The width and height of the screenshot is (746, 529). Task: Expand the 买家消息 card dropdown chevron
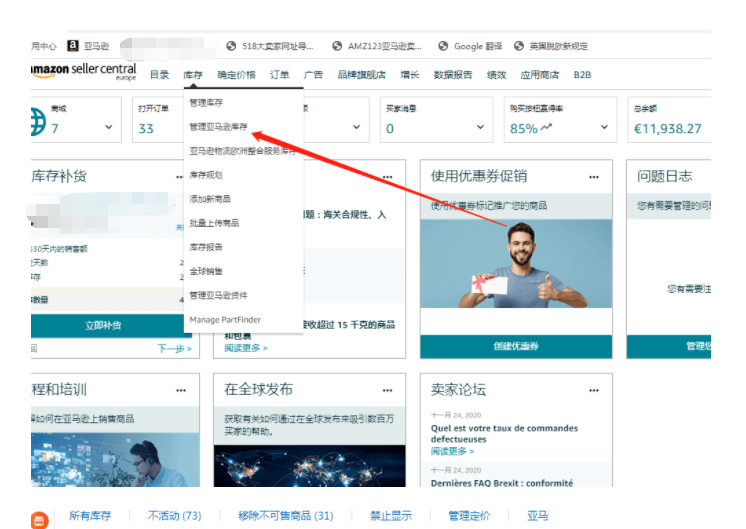click(x=481, y=127)
